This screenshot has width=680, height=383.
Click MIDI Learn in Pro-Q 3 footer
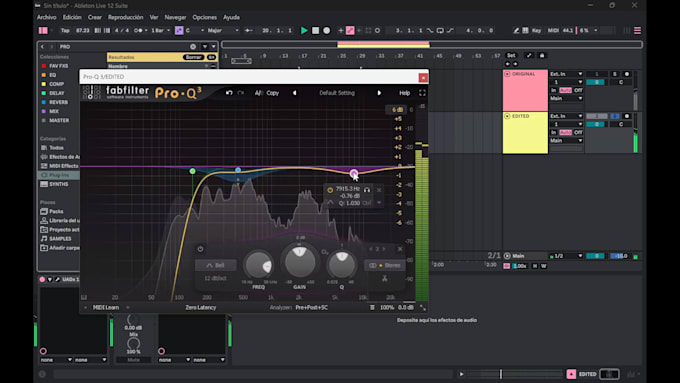pos(106,308)
